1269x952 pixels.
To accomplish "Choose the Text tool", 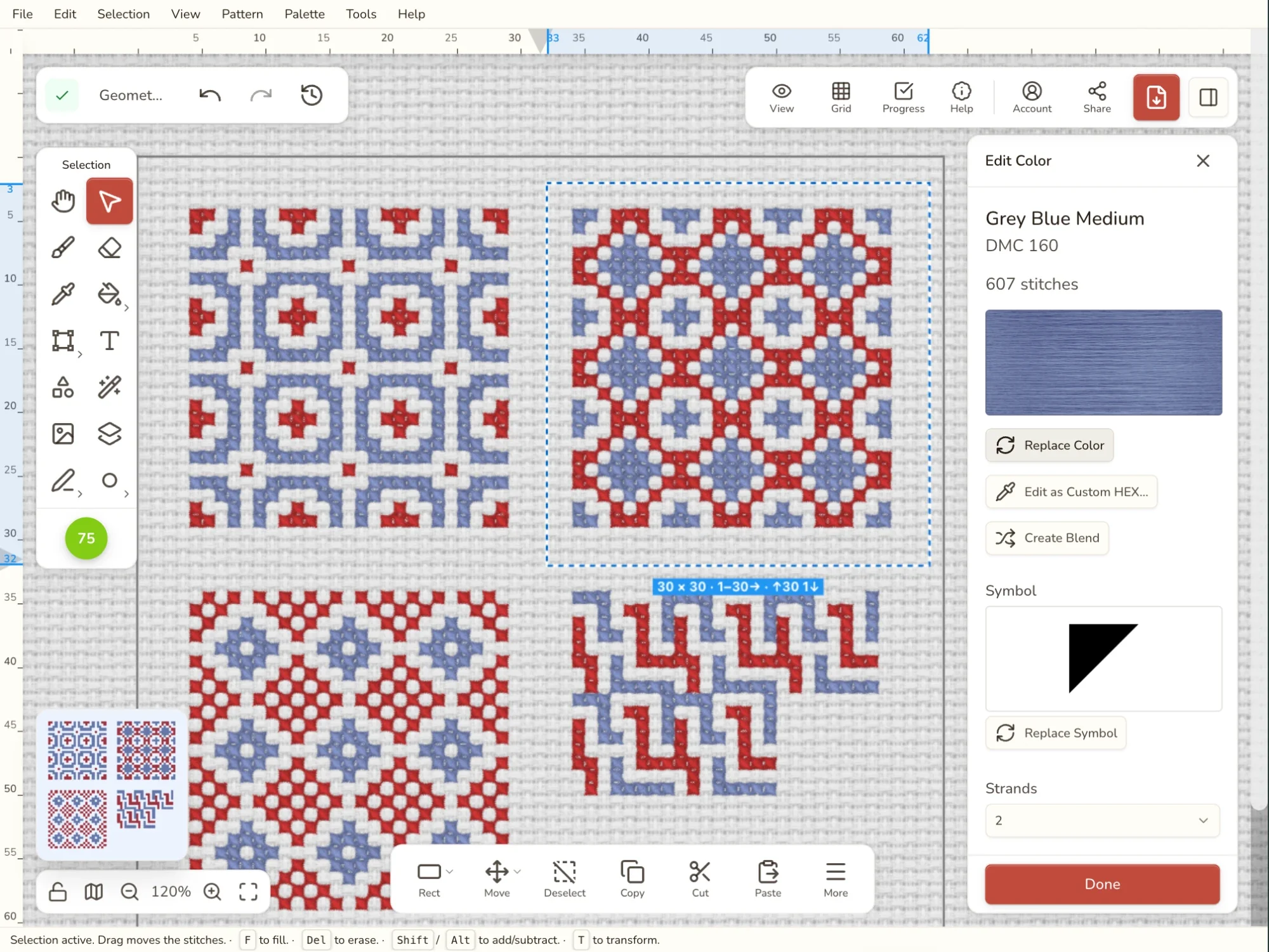I will pos(110,341).
